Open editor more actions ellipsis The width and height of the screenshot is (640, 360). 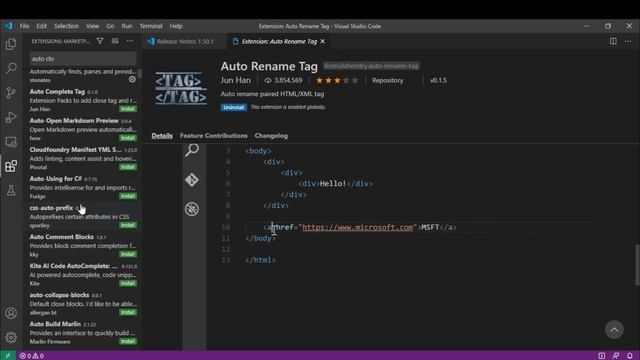click(628, 41)
